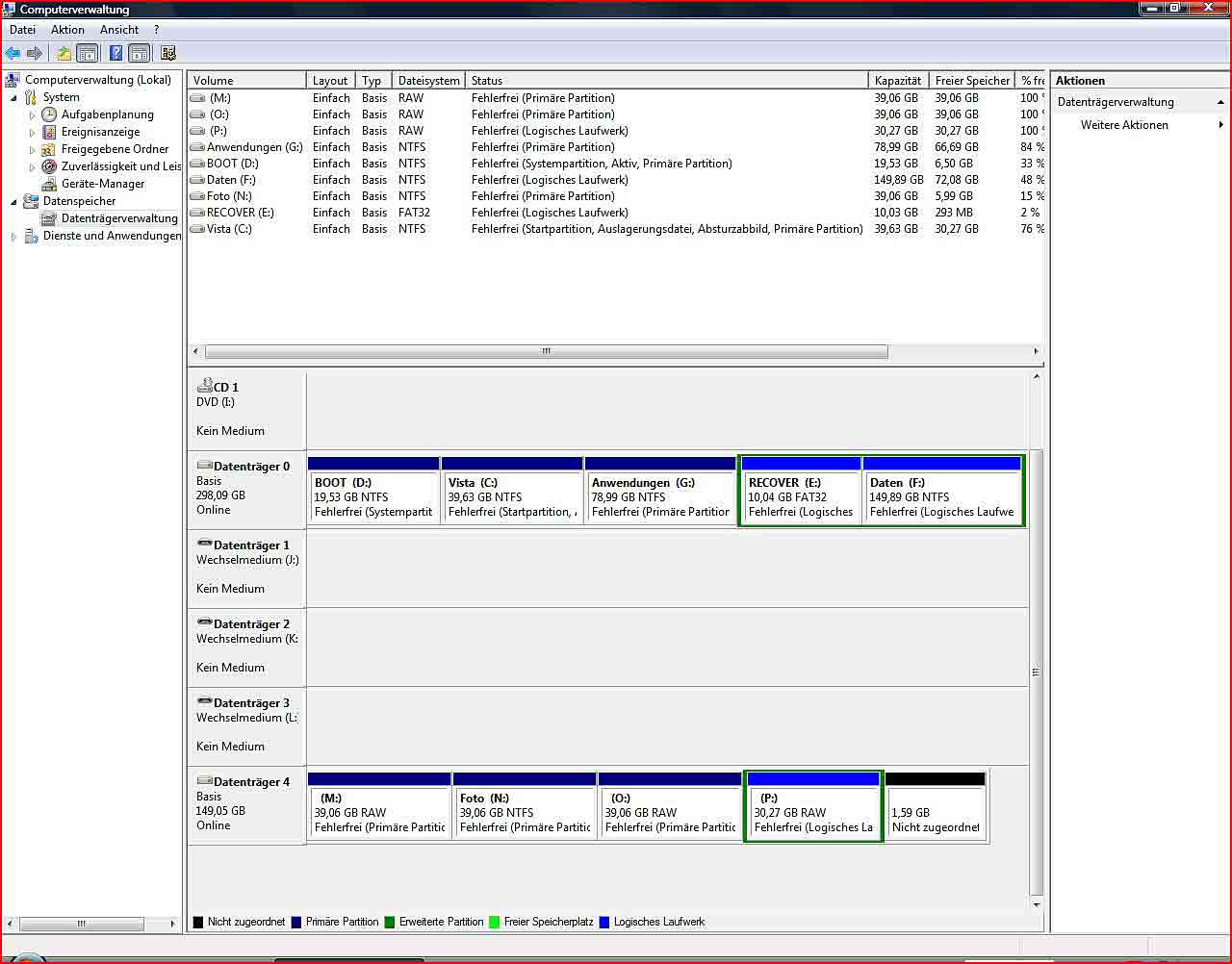Click the Datenträger 4 disk label box
Screen dimensions: 1232x964
coord(246,805)
